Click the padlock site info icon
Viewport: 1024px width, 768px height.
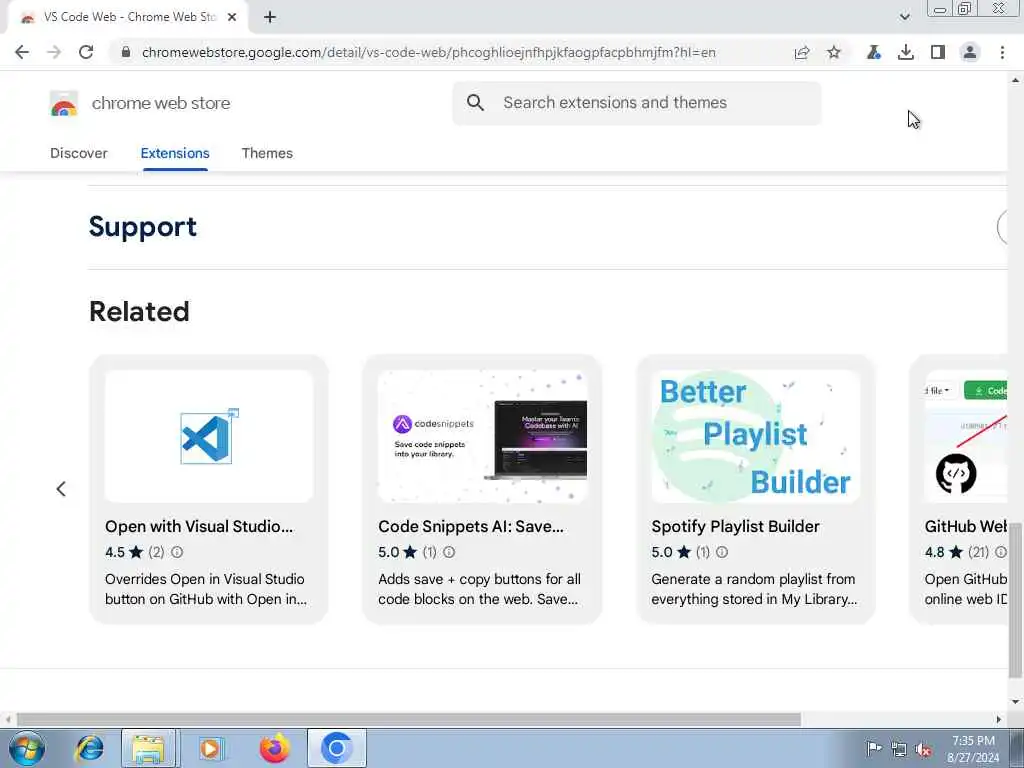tap(126, 52)
